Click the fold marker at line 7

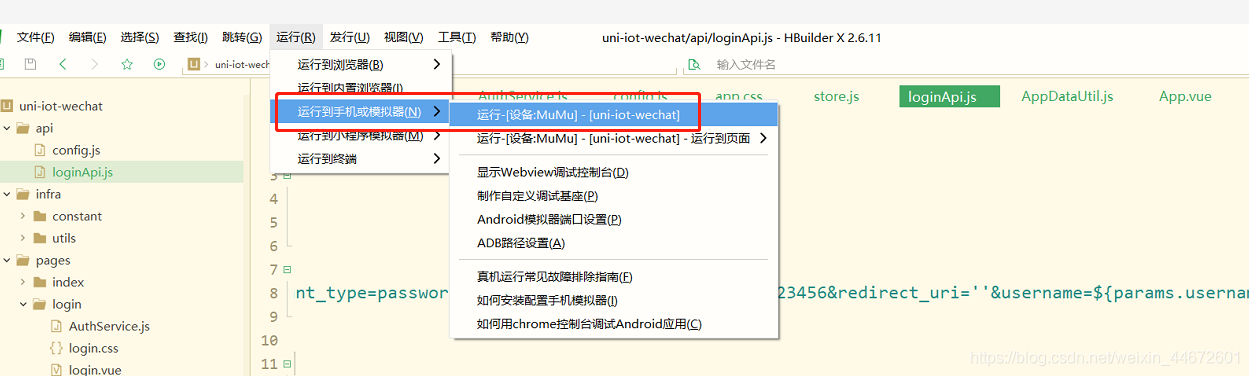tap(287, 269)
